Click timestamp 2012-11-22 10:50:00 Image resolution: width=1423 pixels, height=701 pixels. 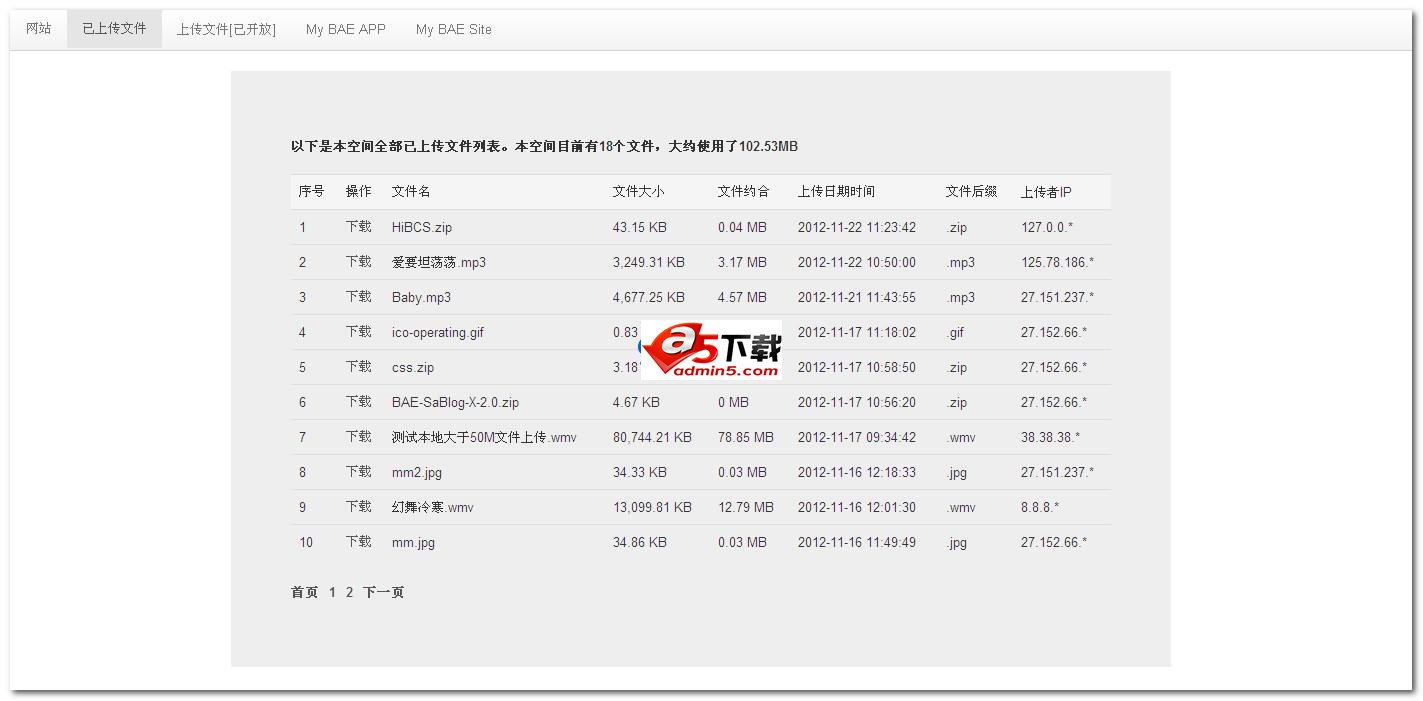coord(857,262)
